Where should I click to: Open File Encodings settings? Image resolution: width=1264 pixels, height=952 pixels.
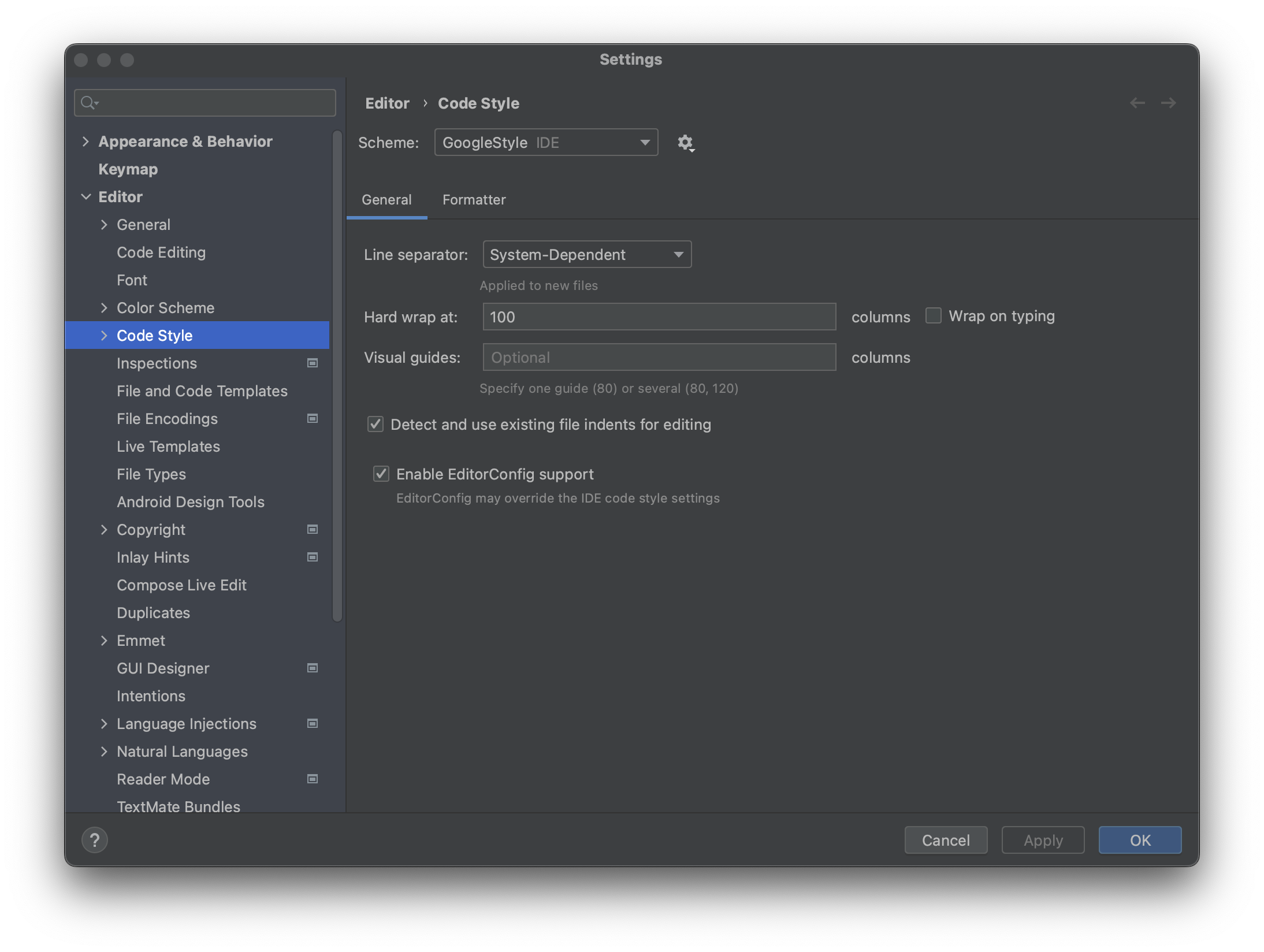(167, 418)
